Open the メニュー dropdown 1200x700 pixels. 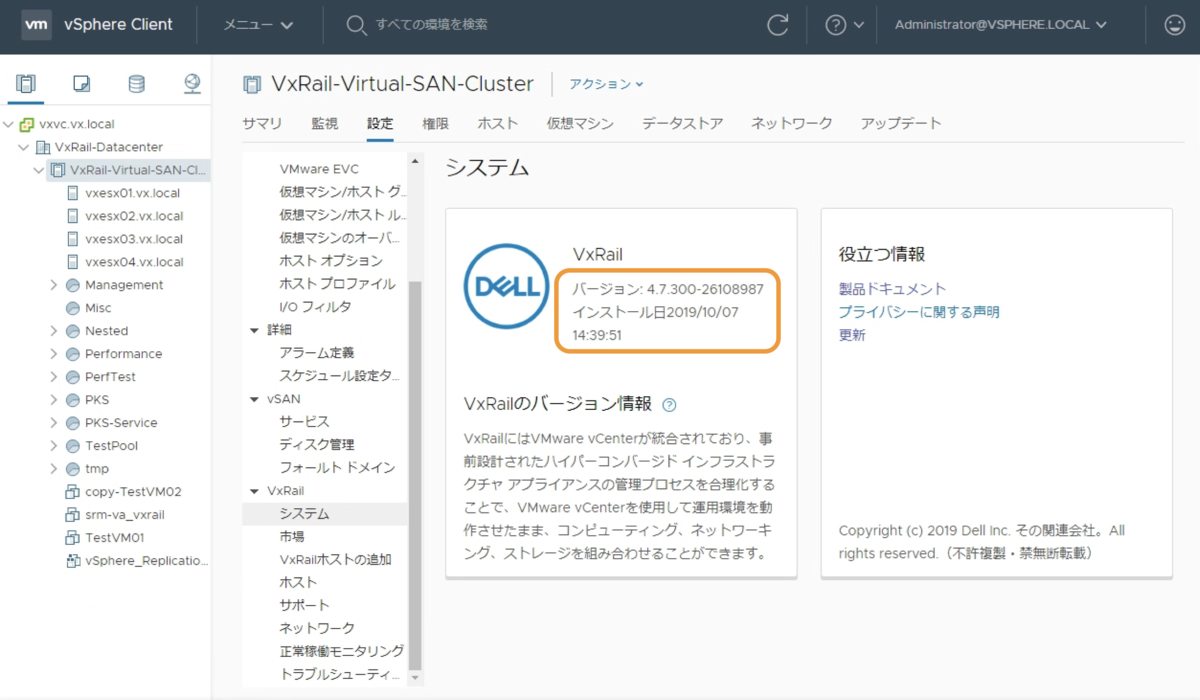259,25
